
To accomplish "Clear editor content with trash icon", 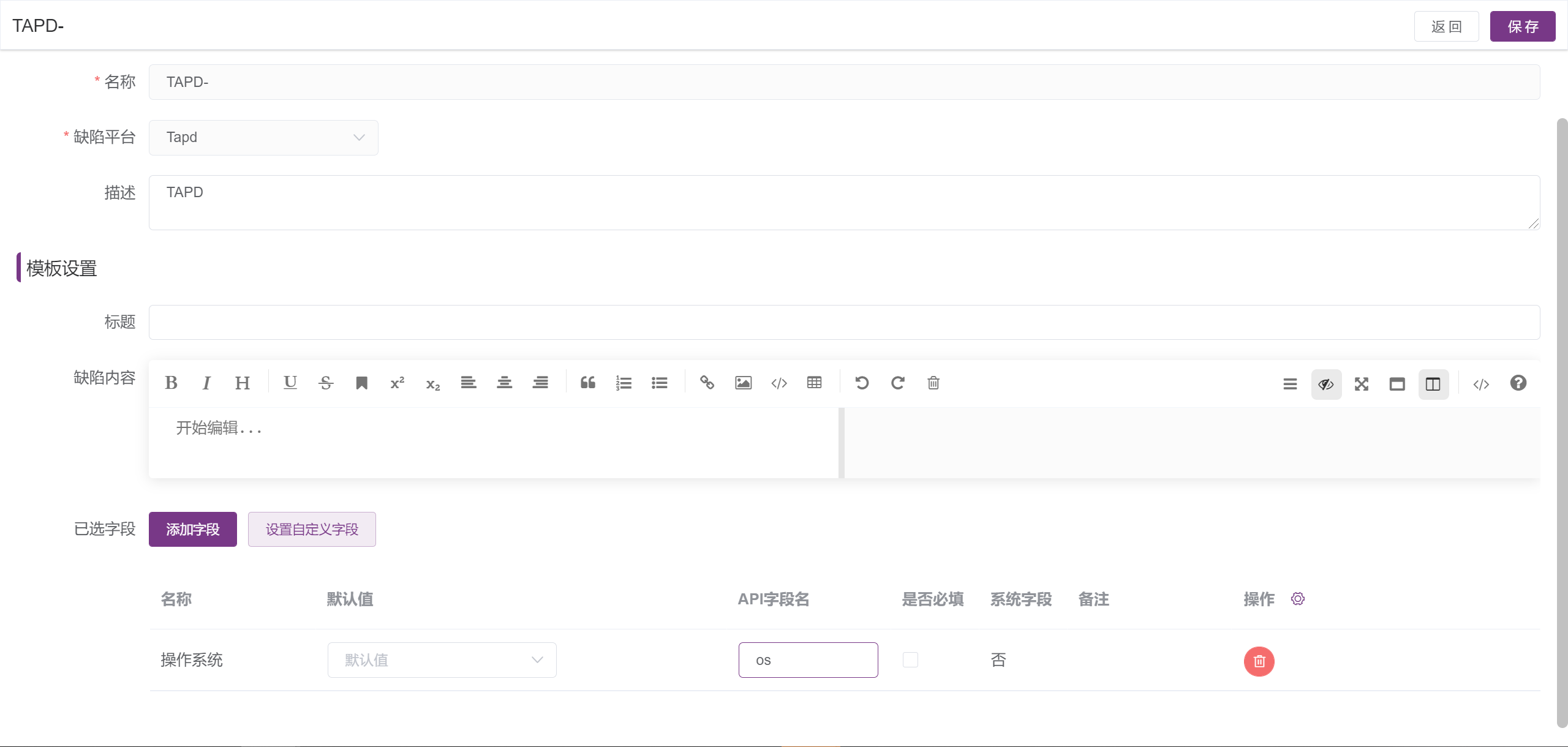I will (933, 383).
